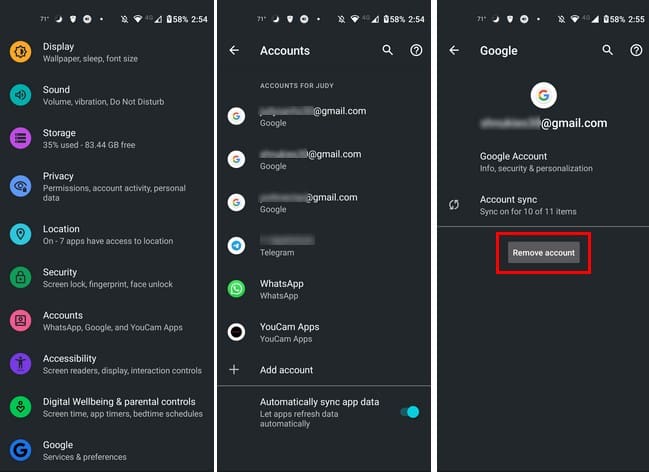
Task: Tap the first gmail.com account address
Action: coord(313,111)
